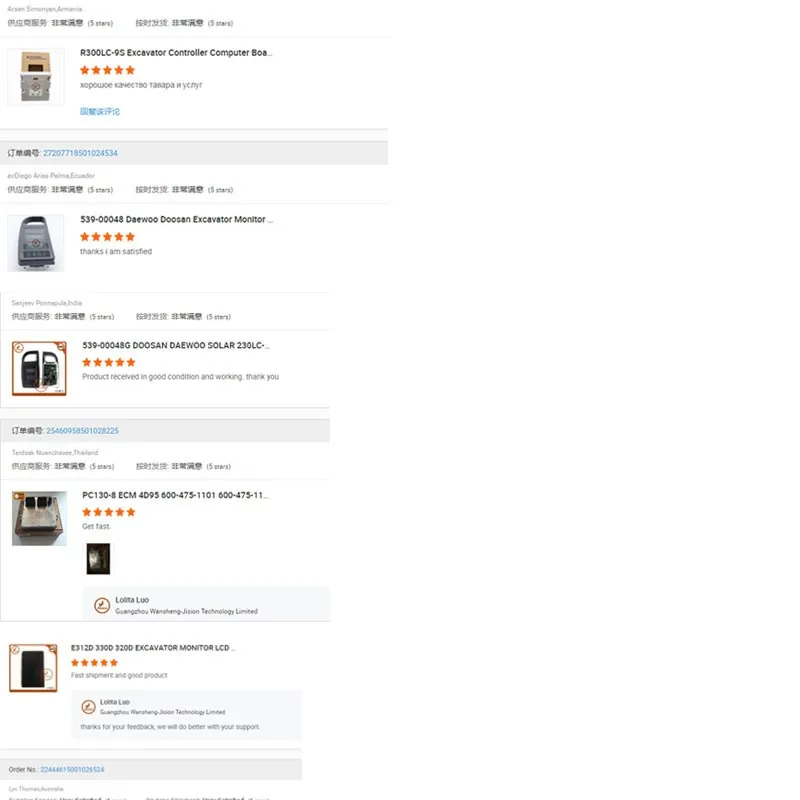Open the R300LC-9S controller product thumbnail
Screen dimensions: 800x800
36,77
